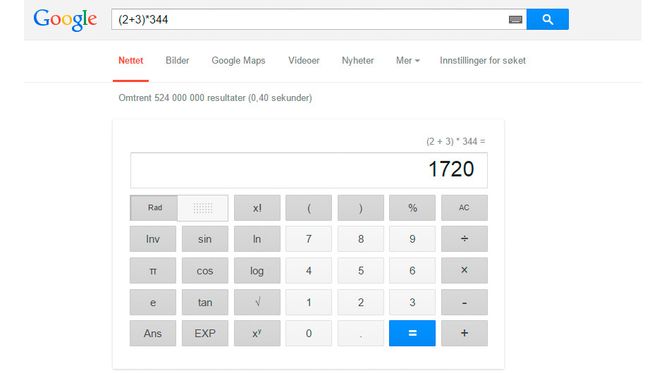Open the Google Maps tab

click(238, 61)
